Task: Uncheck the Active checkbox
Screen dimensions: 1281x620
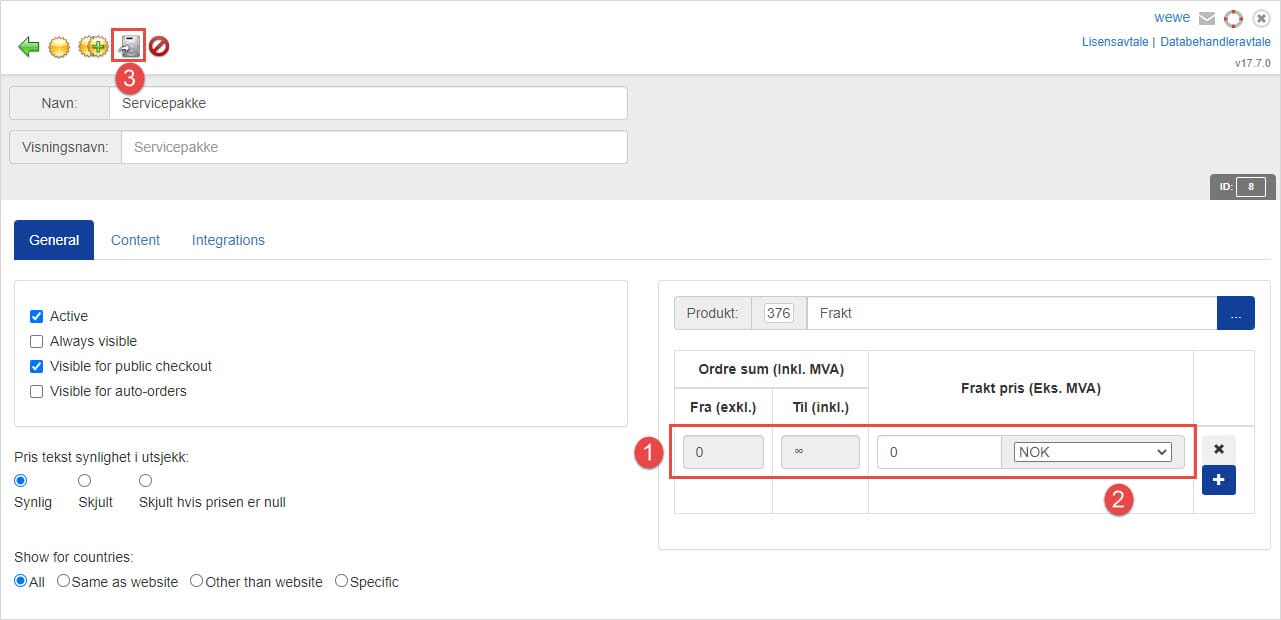Action: coord(37,316)
